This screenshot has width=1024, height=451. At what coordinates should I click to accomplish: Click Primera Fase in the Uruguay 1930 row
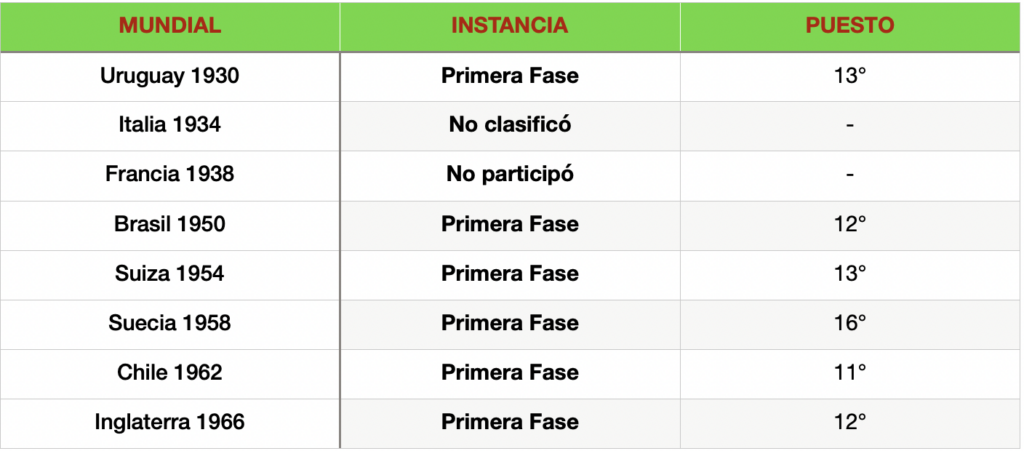click(x=510, y=76)
